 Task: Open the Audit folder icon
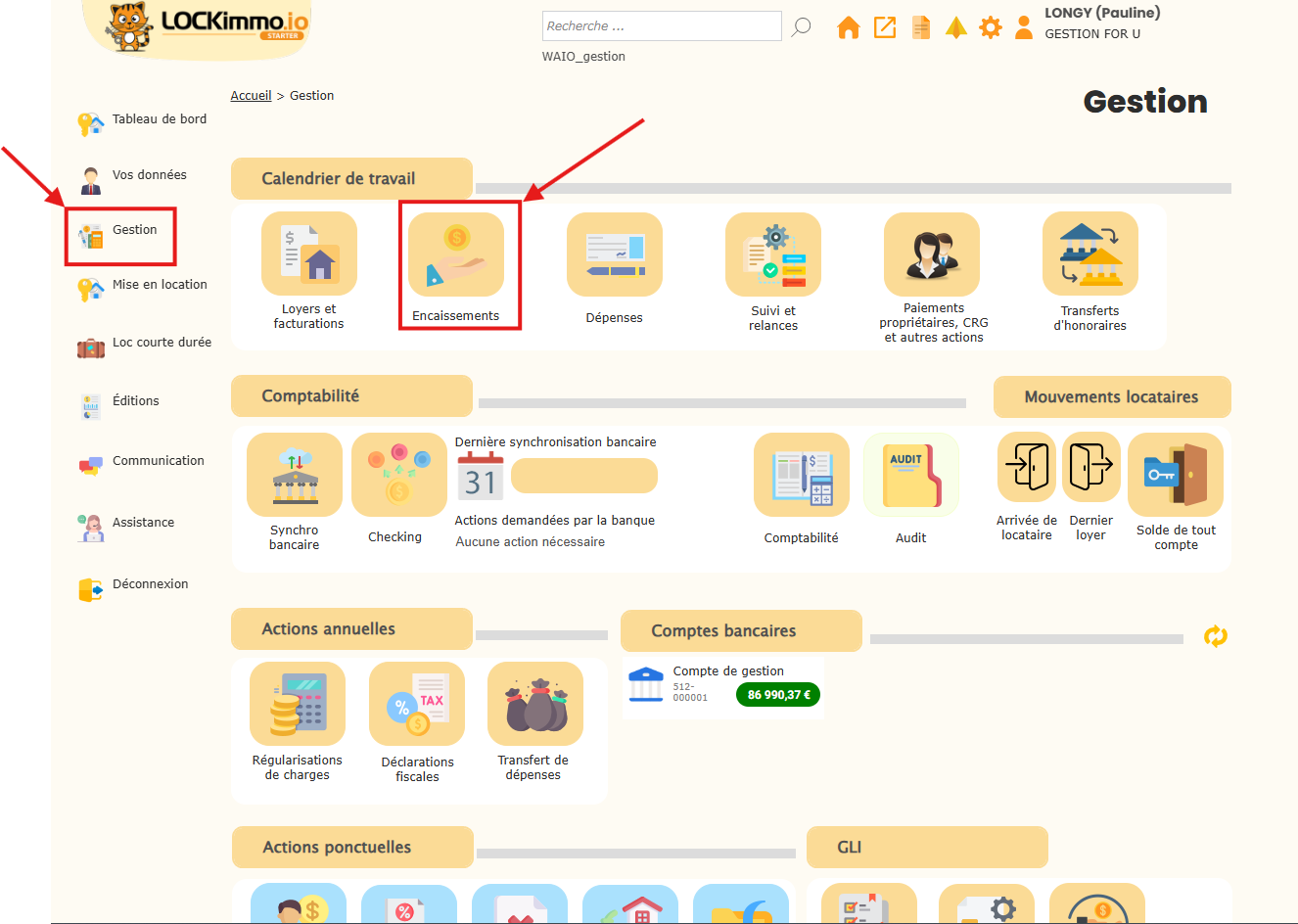pyautogui.click(x=911, y=475)
